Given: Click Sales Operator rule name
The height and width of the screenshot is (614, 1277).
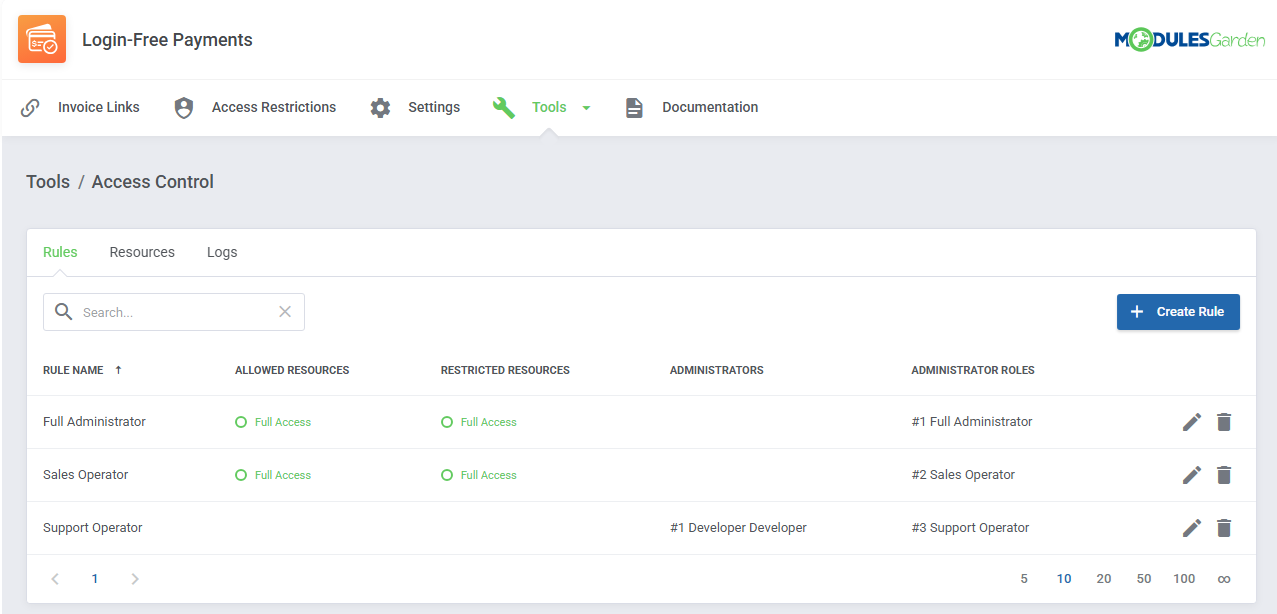Looking at the screenshot, I should click(85, 475).
